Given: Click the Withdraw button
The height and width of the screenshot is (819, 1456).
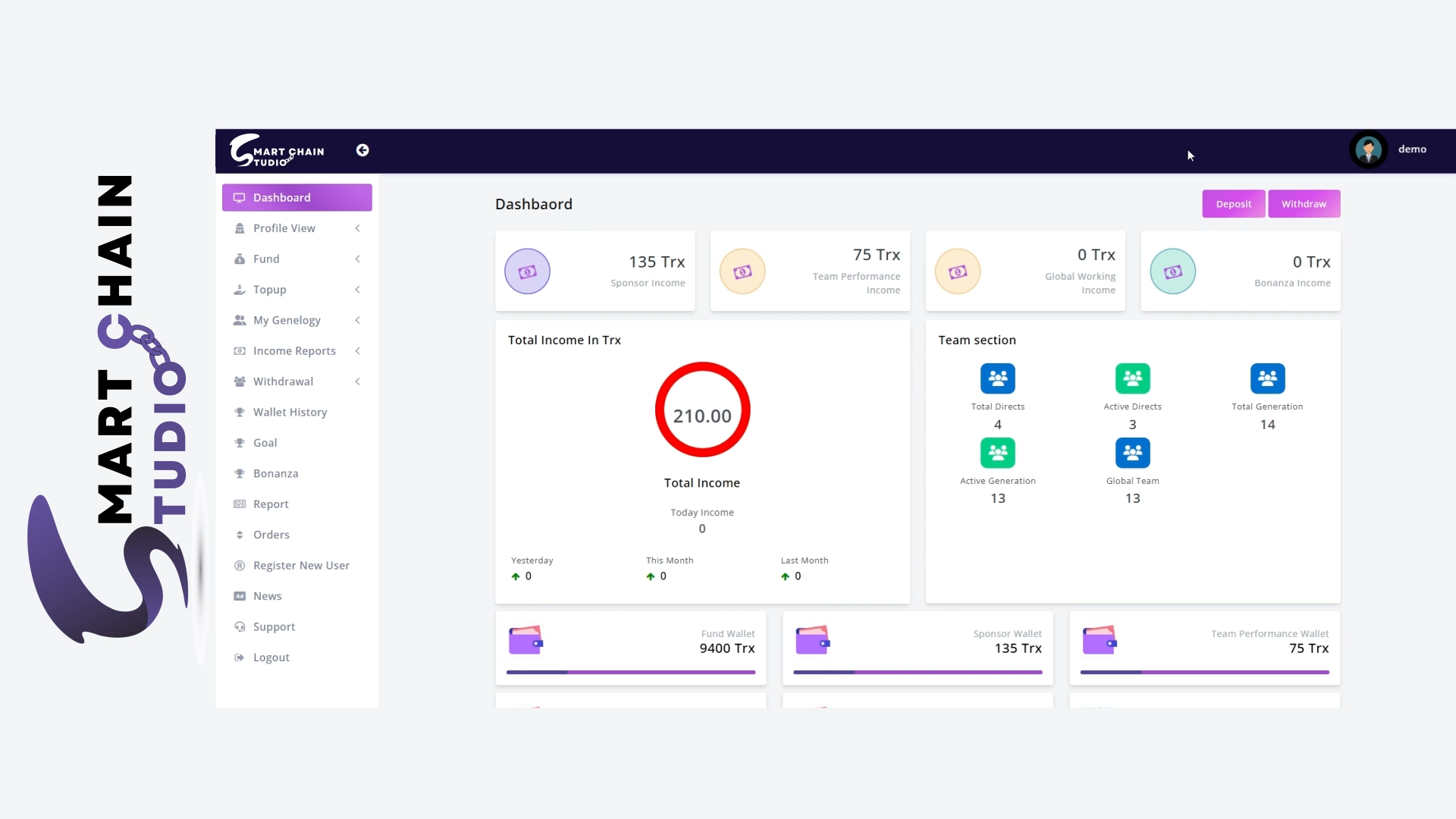Looking at the screenshot, I should point(1304,203).
